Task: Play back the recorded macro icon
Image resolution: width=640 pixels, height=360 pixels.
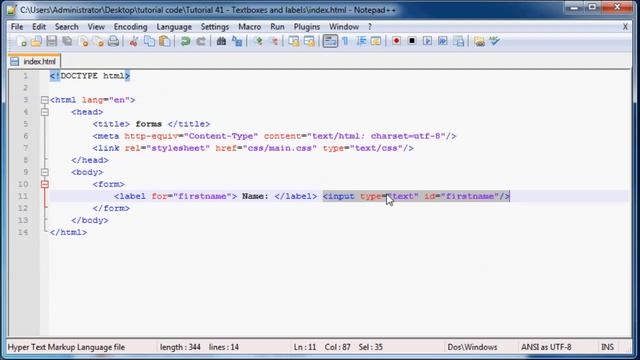Action: [x=427, y=41]
